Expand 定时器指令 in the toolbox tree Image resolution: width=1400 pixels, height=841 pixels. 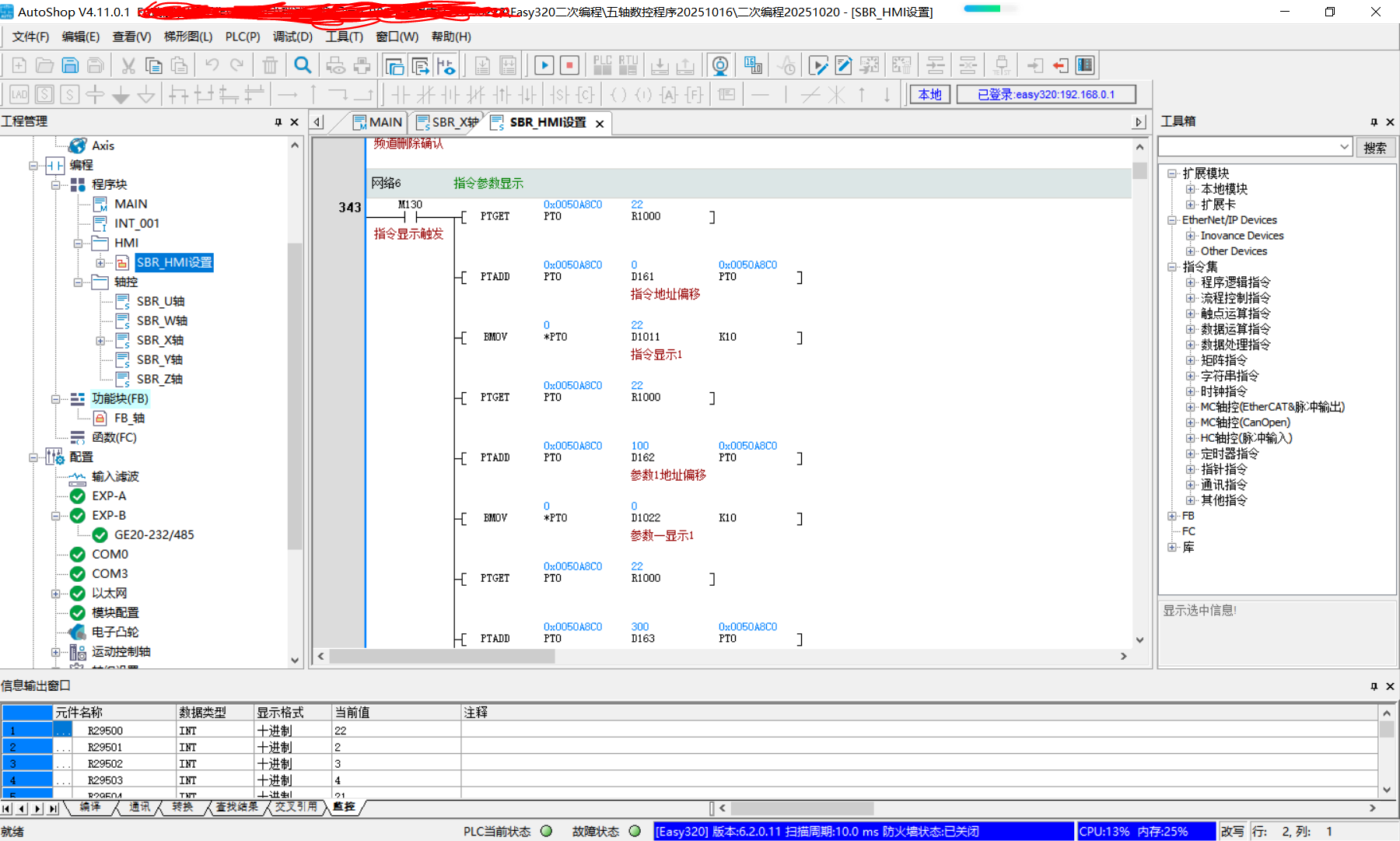1190,454
